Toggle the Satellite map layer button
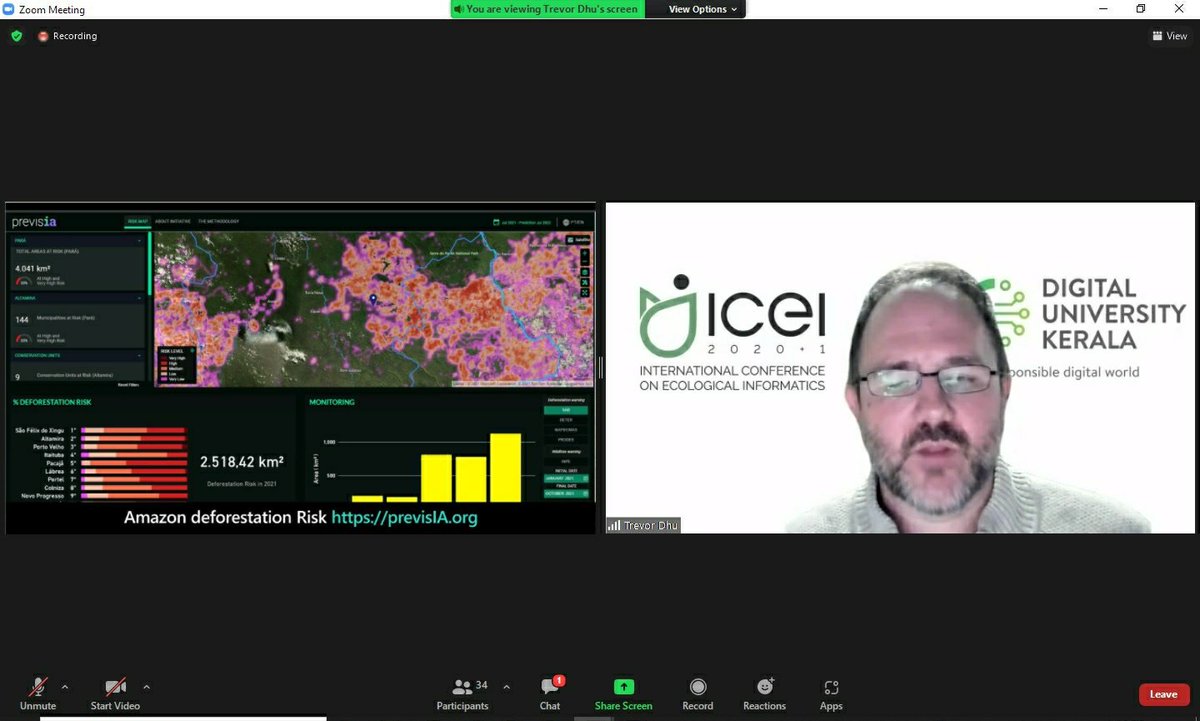Viewport: 1200px width, 721px height. point(578,240)
